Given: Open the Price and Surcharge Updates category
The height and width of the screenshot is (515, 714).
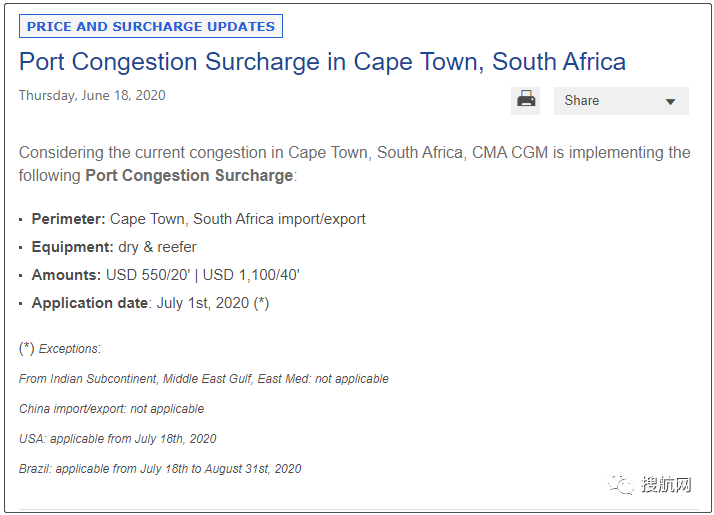Looking at the screenshot, I should pos(151,26).
